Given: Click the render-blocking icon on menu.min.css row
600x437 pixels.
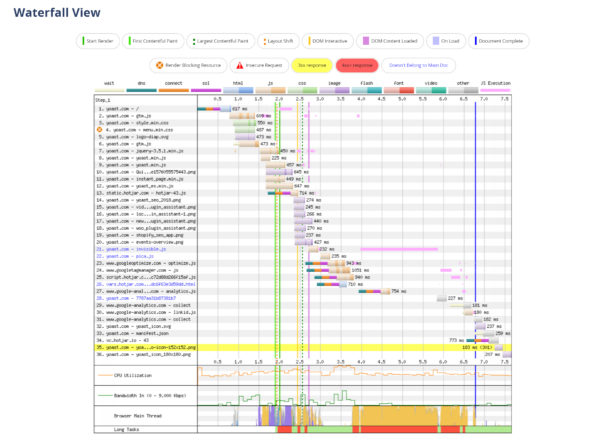Looking at the screenshot, I should coord(99,130).
